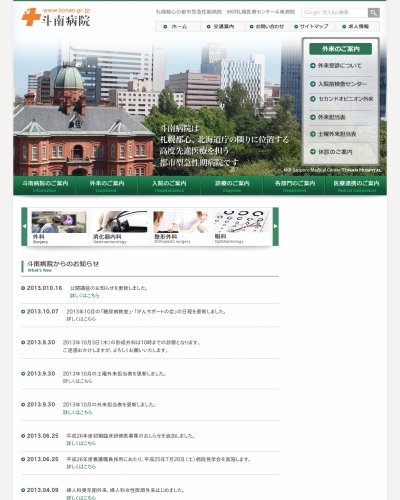Image resolution: width=400 pixels, height=500 pixels.
Task: Click the bullet icon beside 2013.10.07
Action: click(23, 312)
